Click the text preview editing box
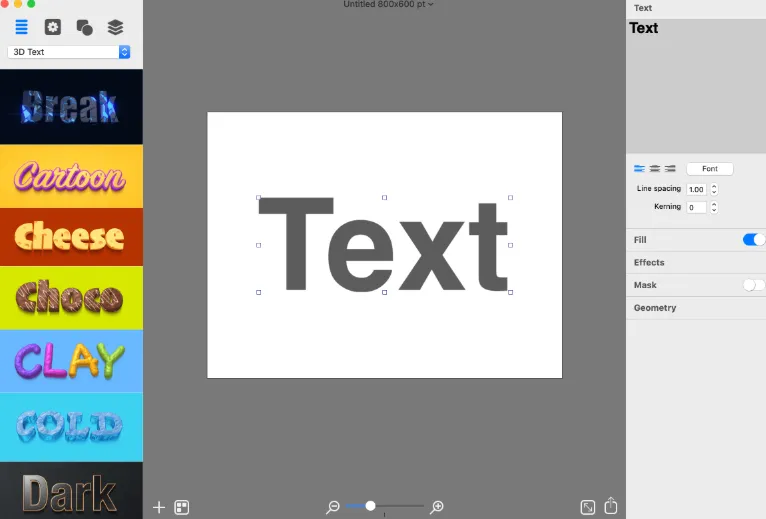Viewport: 766px width, 519px height. click(696, 86)
